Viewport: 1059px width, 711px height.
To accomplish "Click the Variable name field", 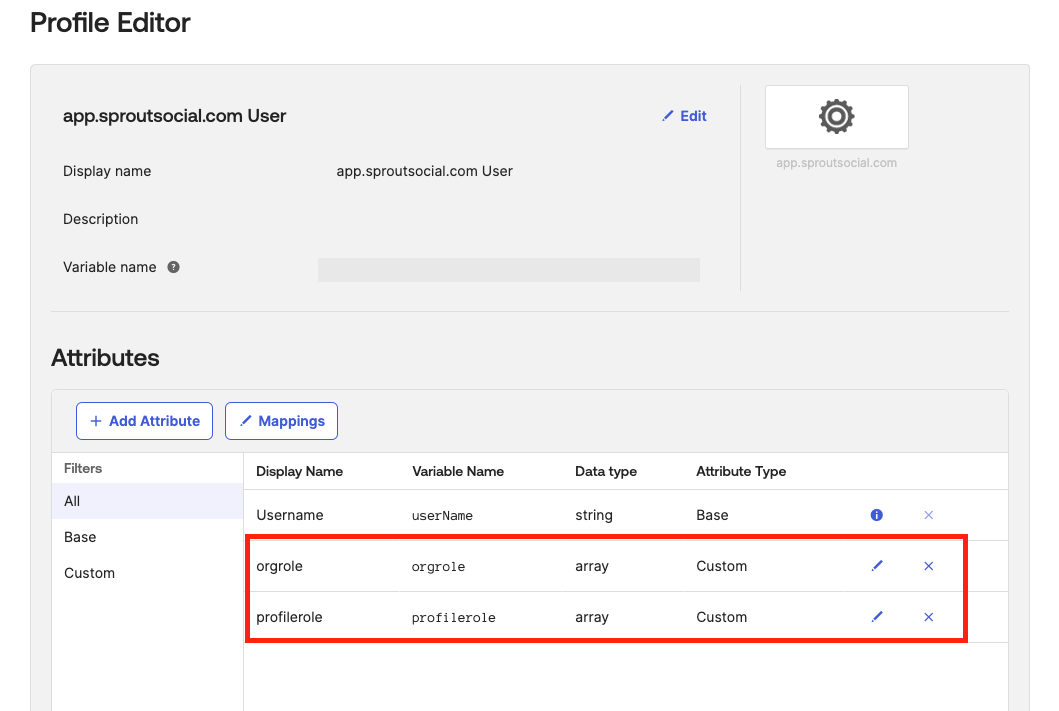I will (x=509, y=269).
